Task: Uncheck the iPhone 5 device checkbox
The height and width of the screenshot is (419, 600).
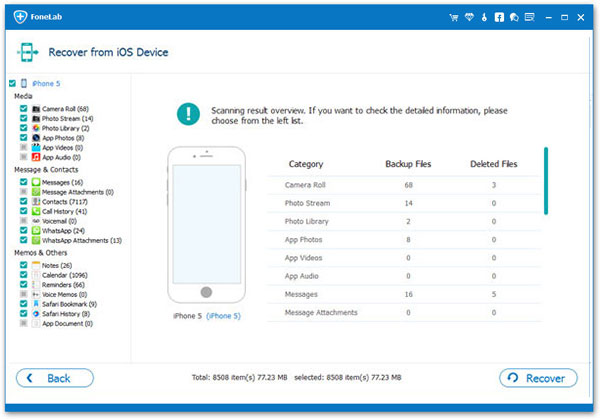Action: 12,83
